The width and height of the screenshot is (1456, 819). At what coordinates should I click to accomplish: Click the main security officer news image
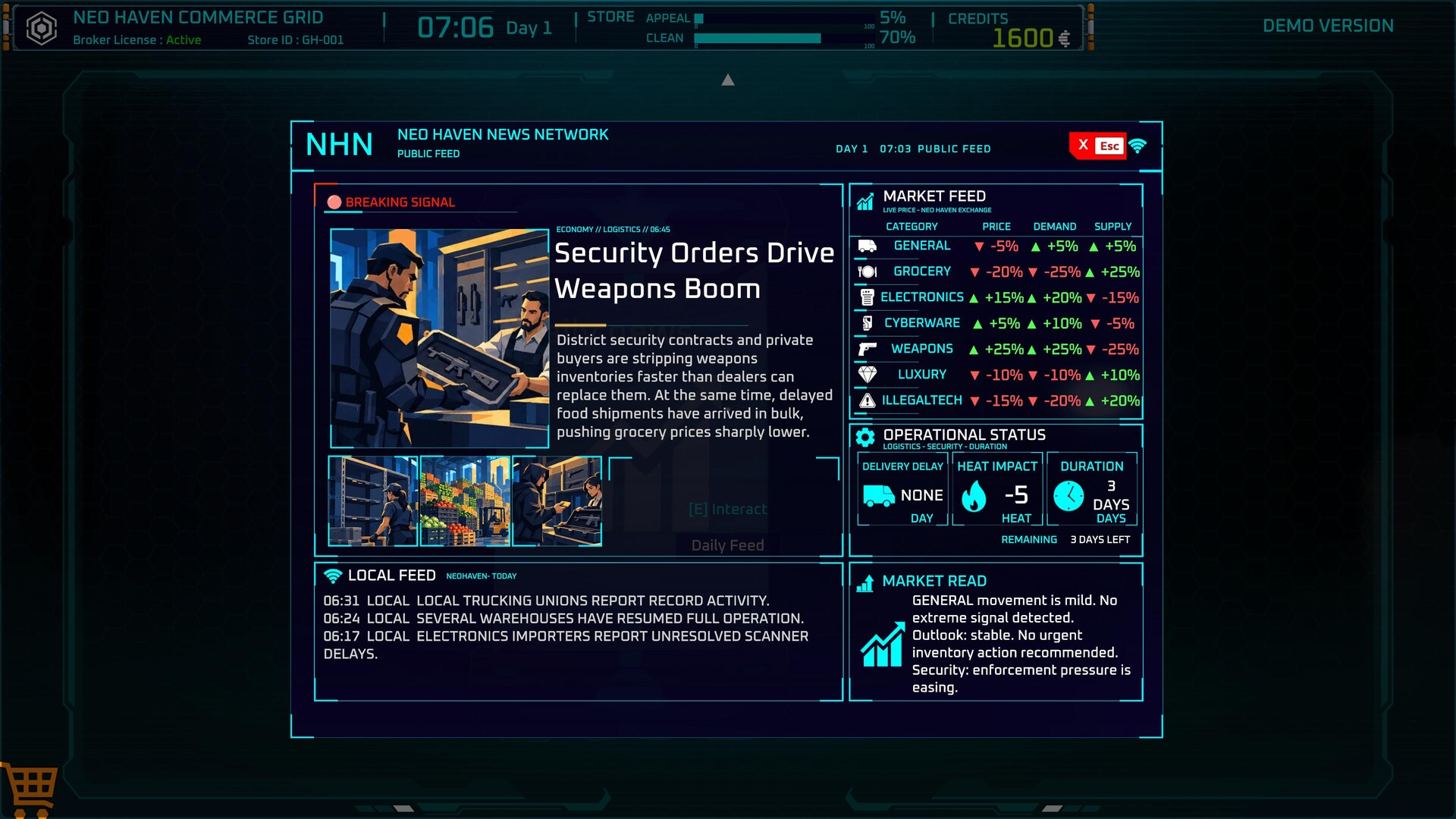coord(440,338)
